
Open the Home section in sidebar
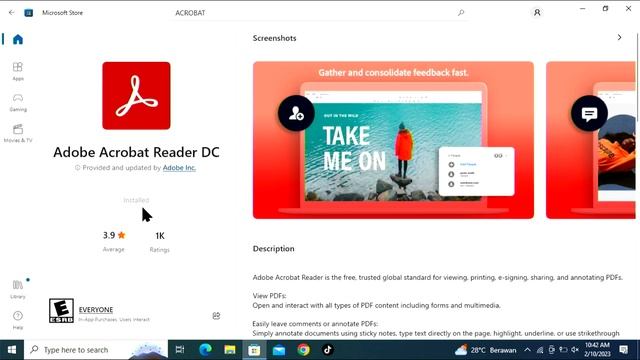click(x=18, y=39)
